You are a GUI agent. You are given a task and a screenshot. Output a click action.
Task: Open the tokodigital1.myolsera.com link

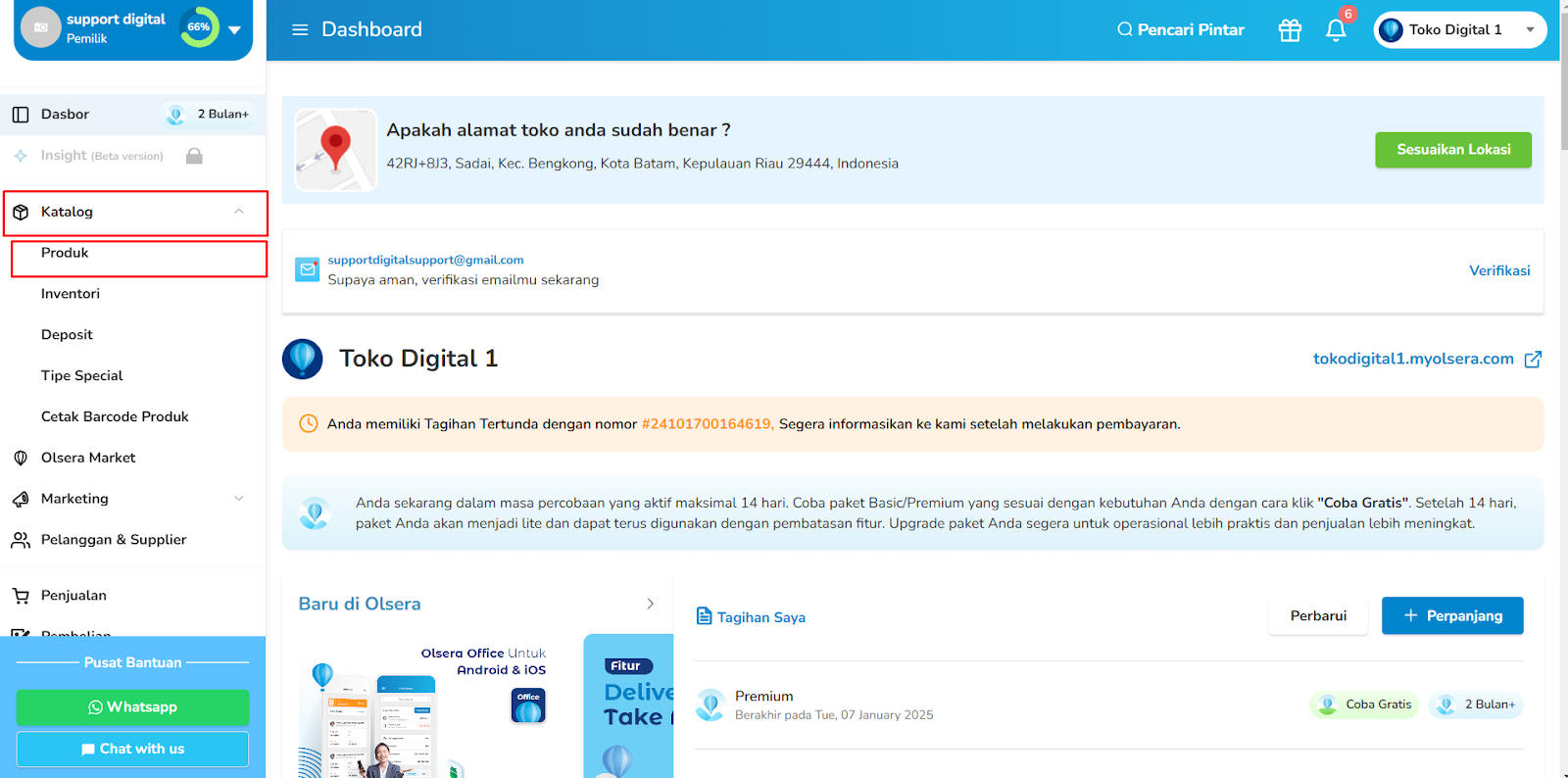1413,359
